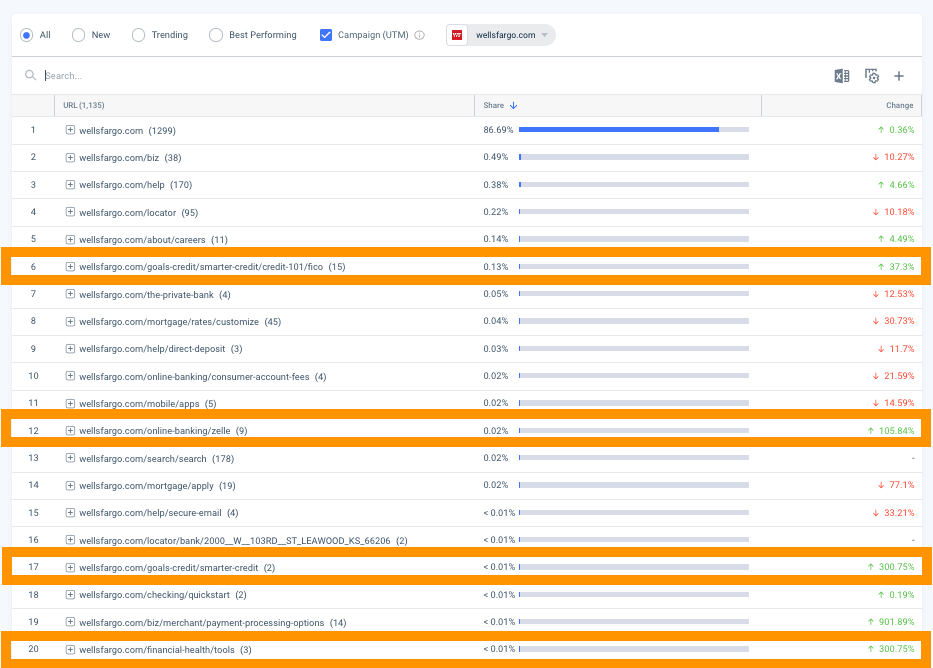
Task: Expand the about/careers row
Action: [70, 239]
